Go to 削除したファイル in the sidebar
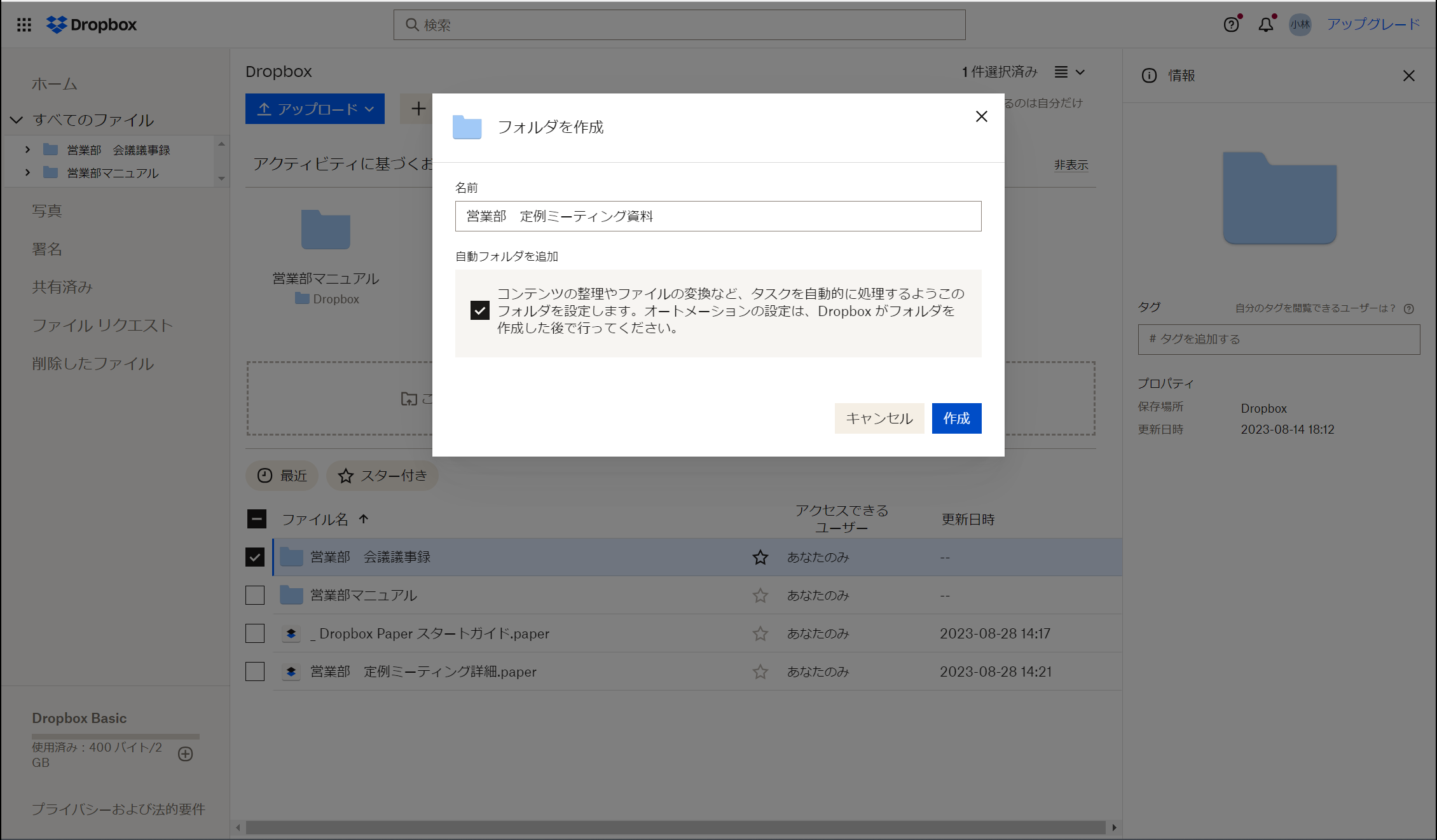 click(93, 364)
